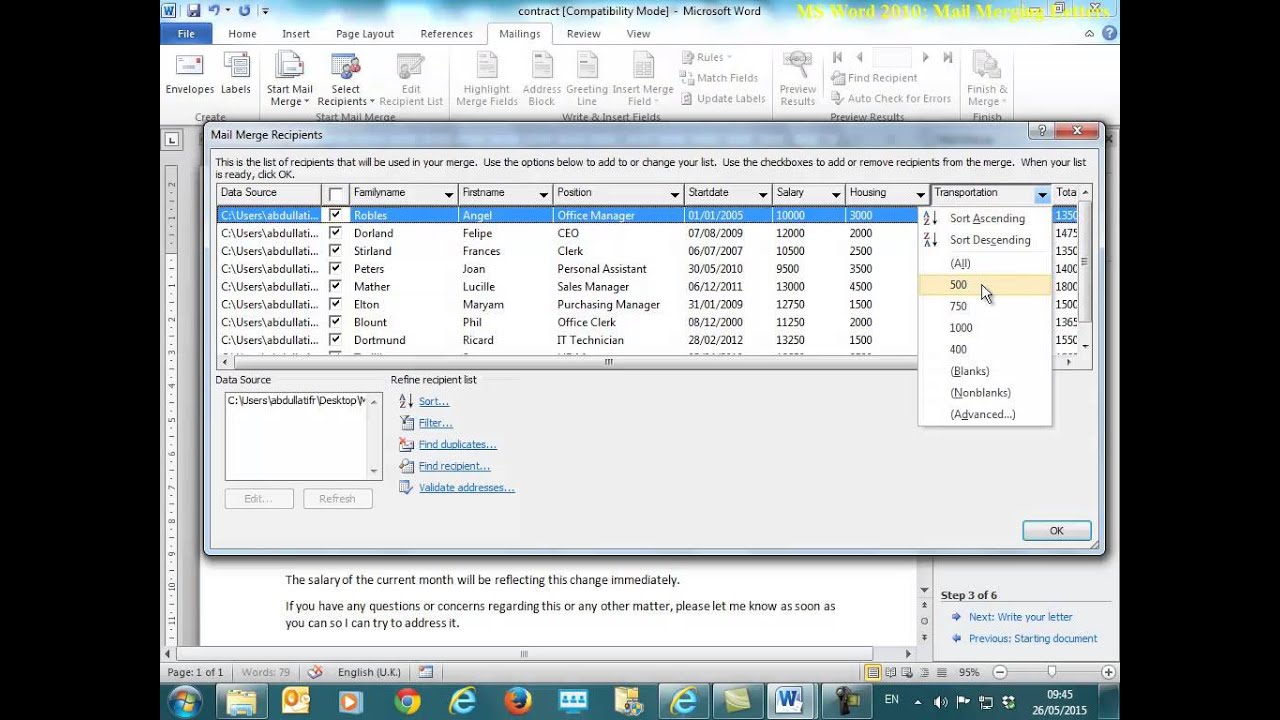Open Google Chrome in taskbar

(x=407, y=701)
